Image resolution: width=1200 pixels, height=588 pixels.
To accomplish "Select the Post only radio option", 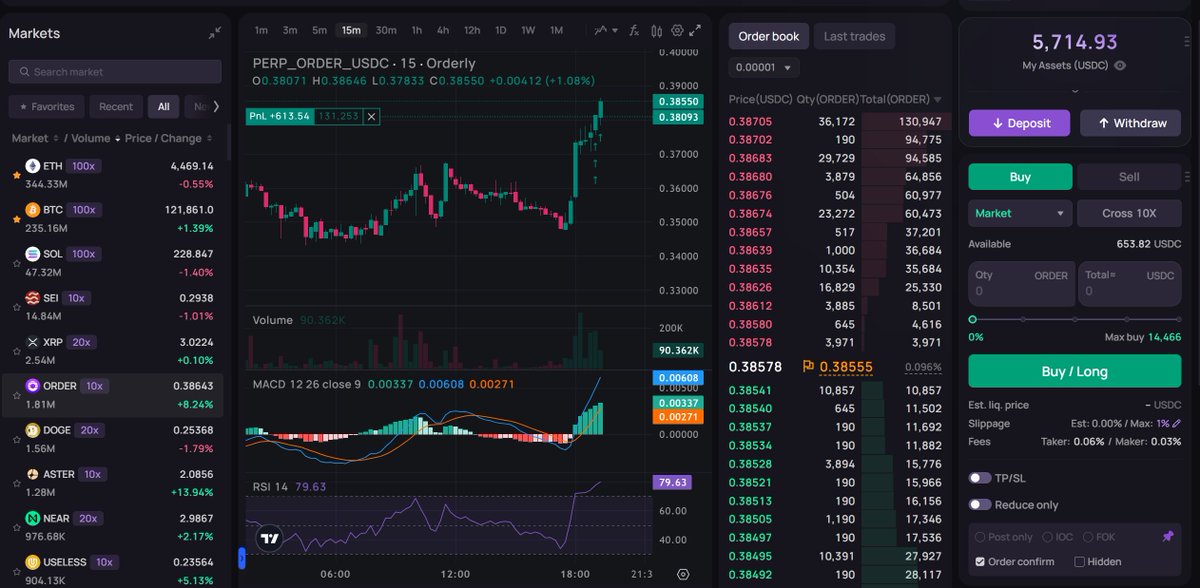I will 980,537.
